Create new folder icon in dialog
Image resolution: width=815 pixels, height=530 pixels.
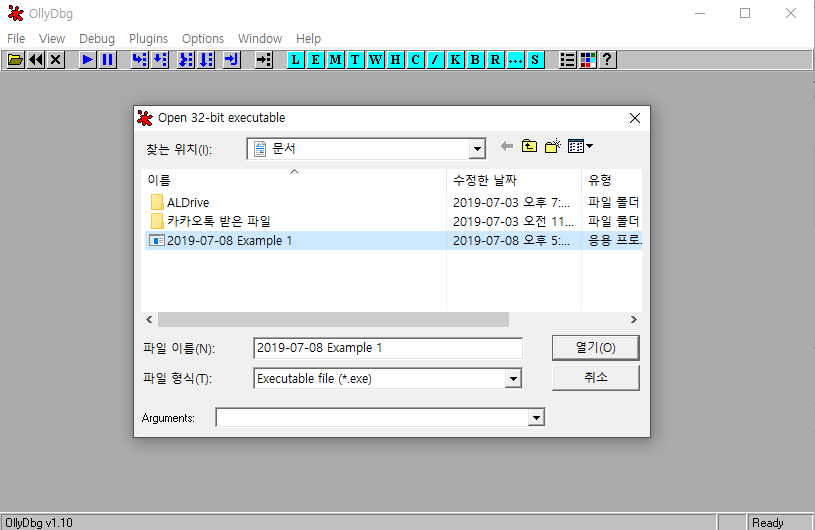tap(553, 147)
